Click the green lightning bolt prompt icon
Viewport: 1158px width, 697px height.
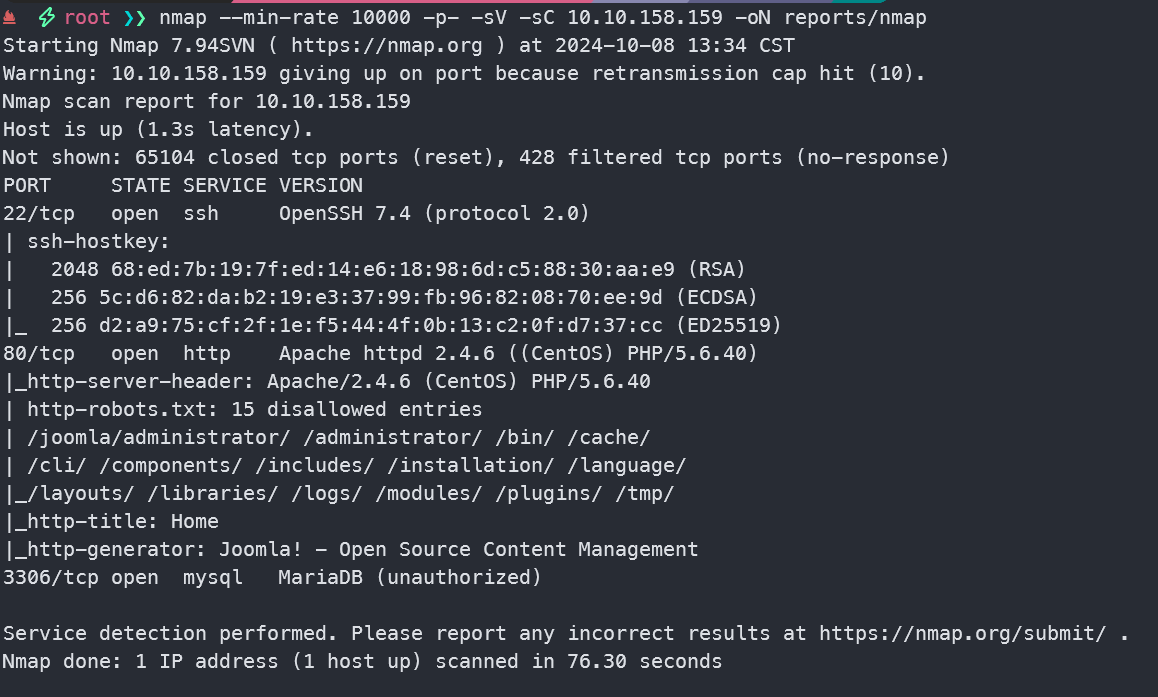pos(46,18)
